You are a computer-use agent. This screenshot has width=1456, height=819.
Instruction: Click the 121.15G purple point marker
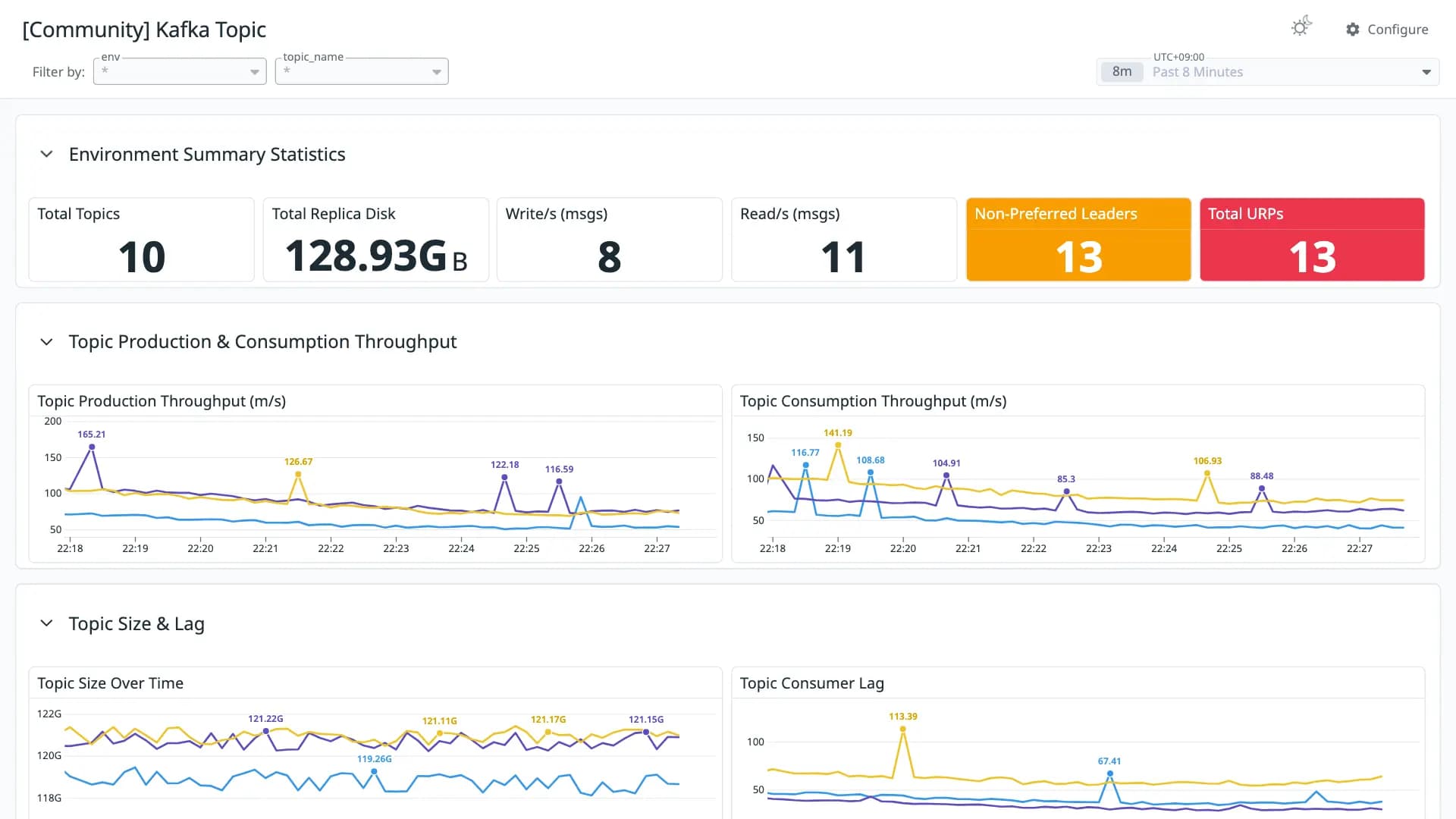(x=646, y=732)
